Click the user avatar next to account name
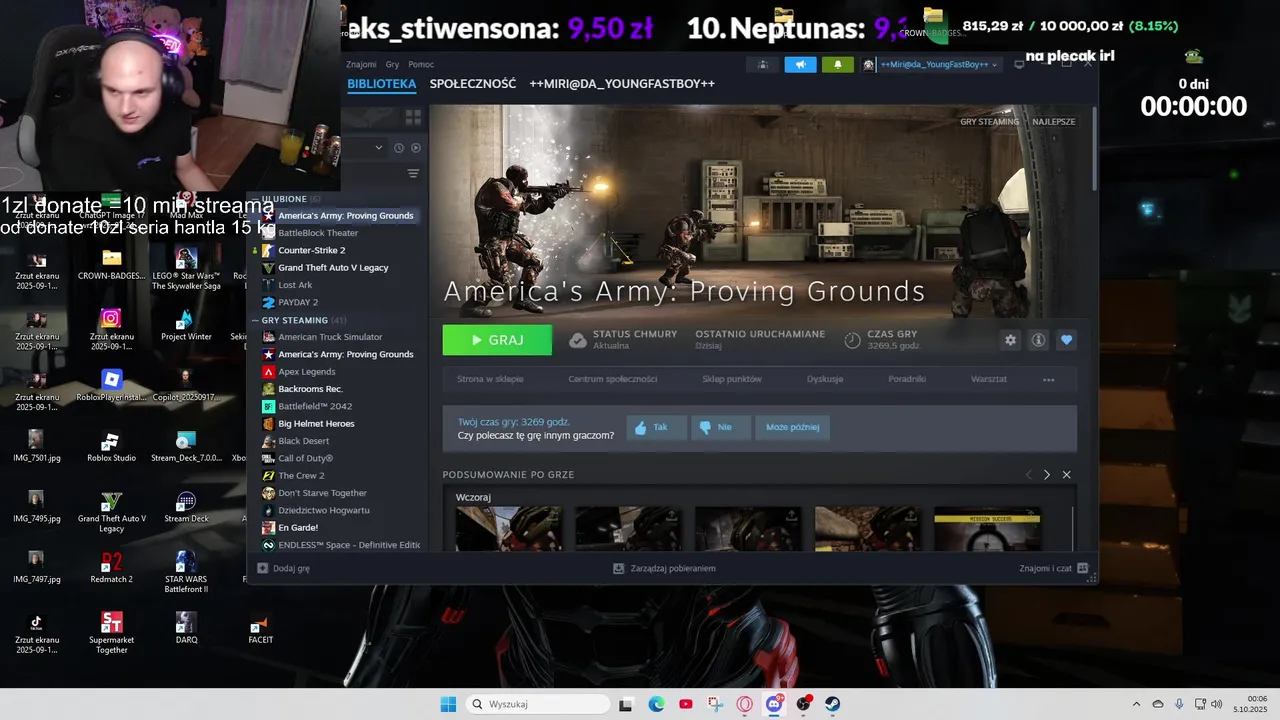The image size is (1280, 720). 869,64
